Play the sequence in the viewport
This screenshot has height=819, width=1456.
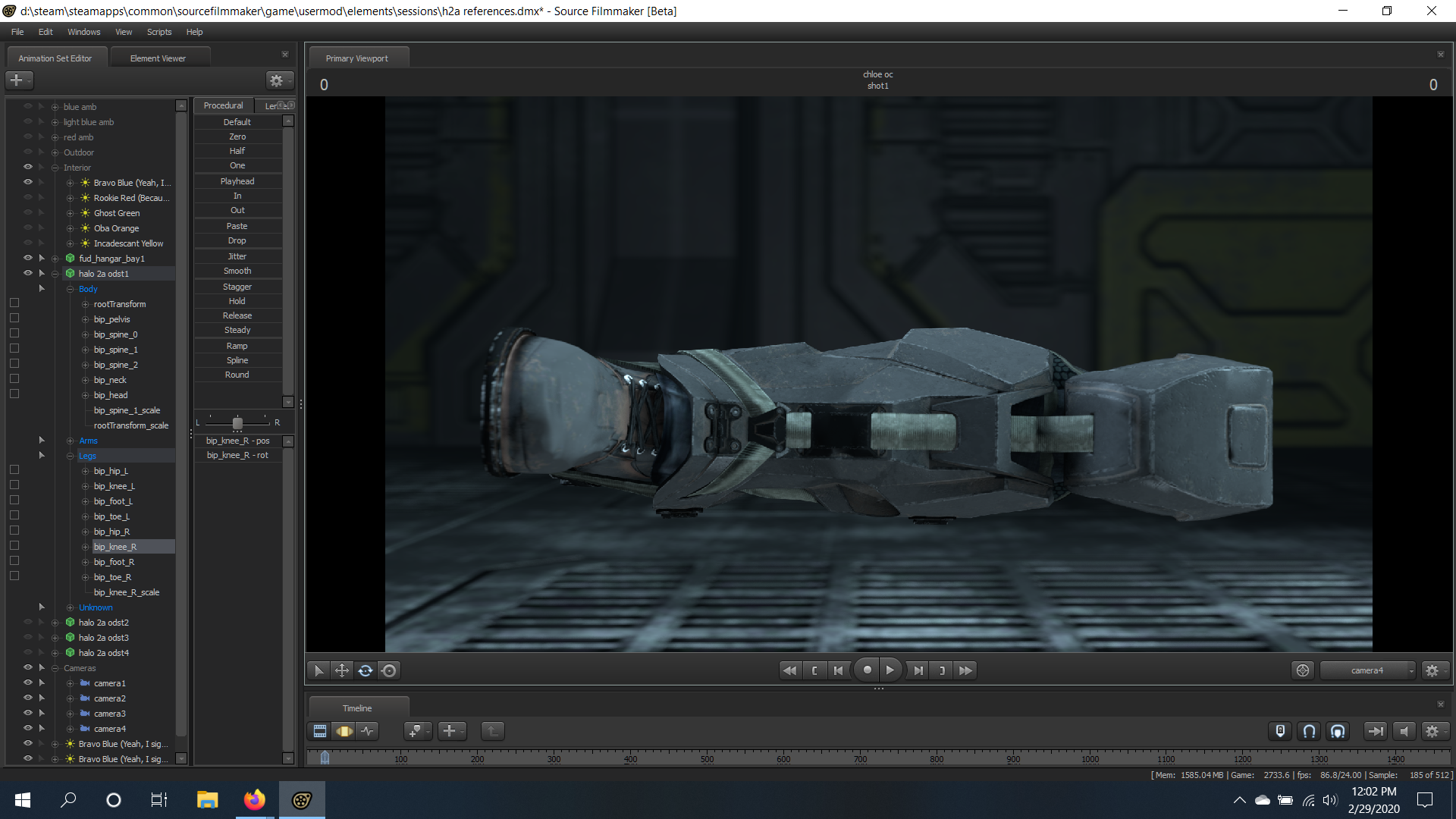point(890,670)
